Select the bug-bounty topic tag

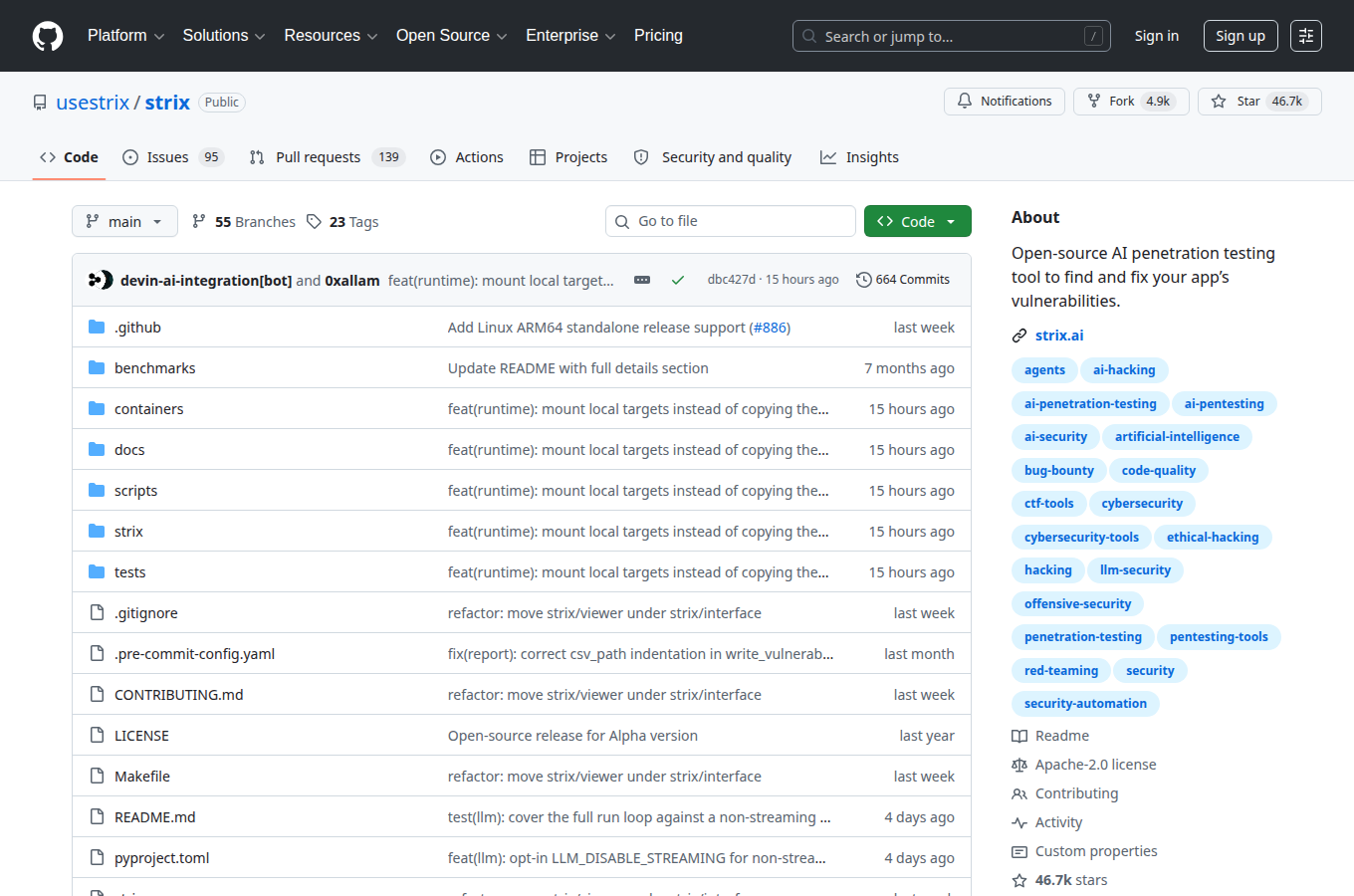click(1058, 470)
